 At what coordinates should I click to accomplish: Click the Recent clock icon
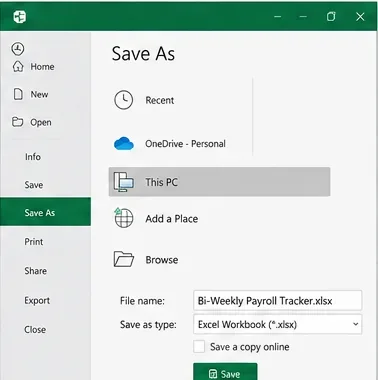[124, 100]
